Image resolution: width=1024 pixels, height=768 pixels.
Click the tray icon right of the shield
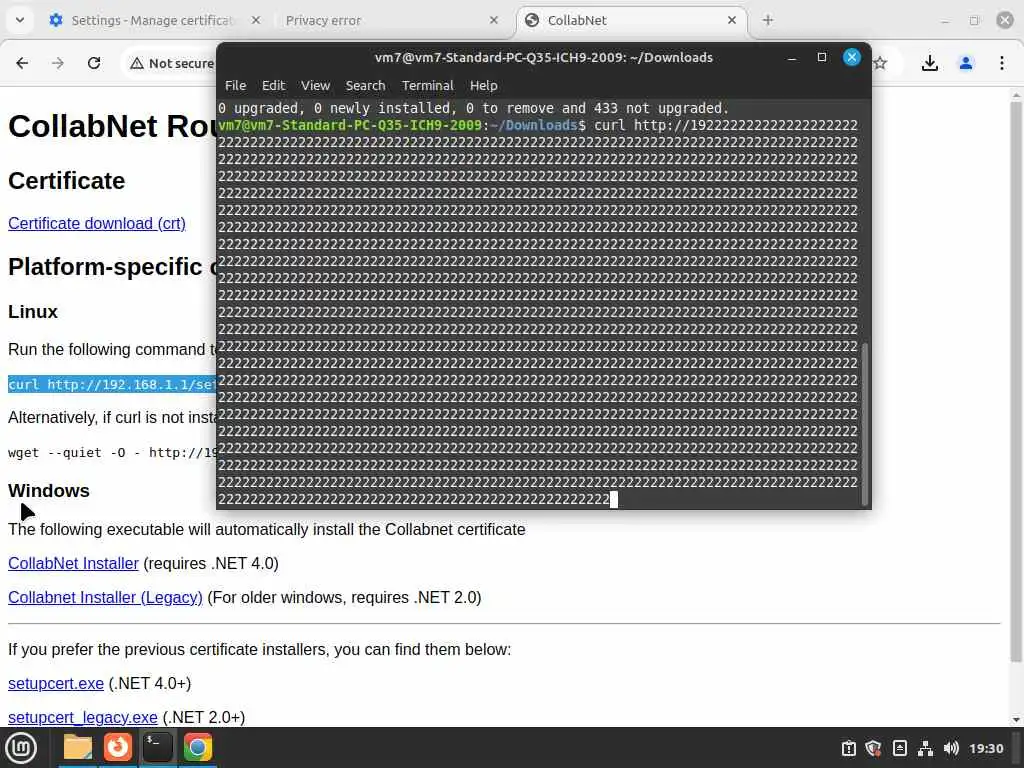pyautogui.click(x=900, y=748)
